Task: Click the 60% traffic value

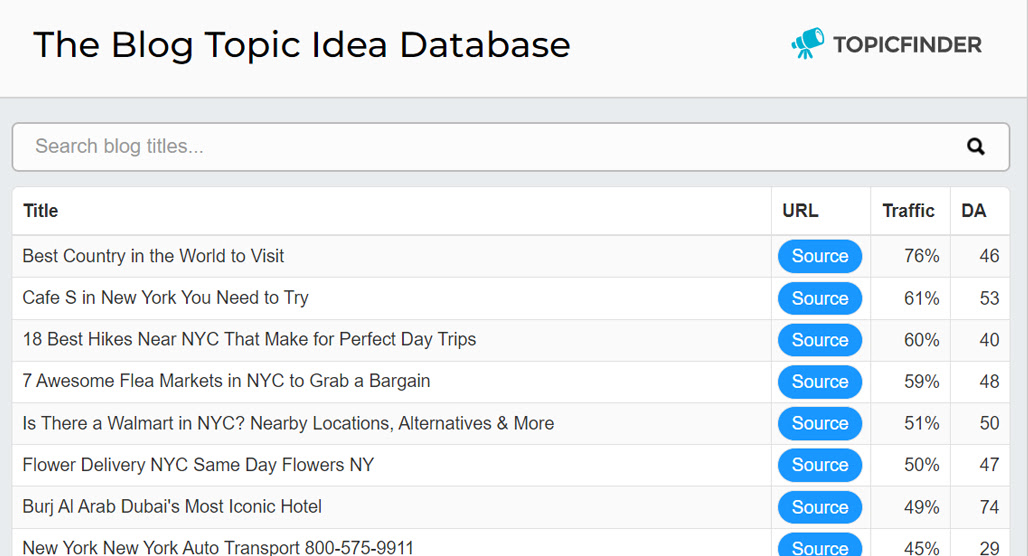Action: 921,340
